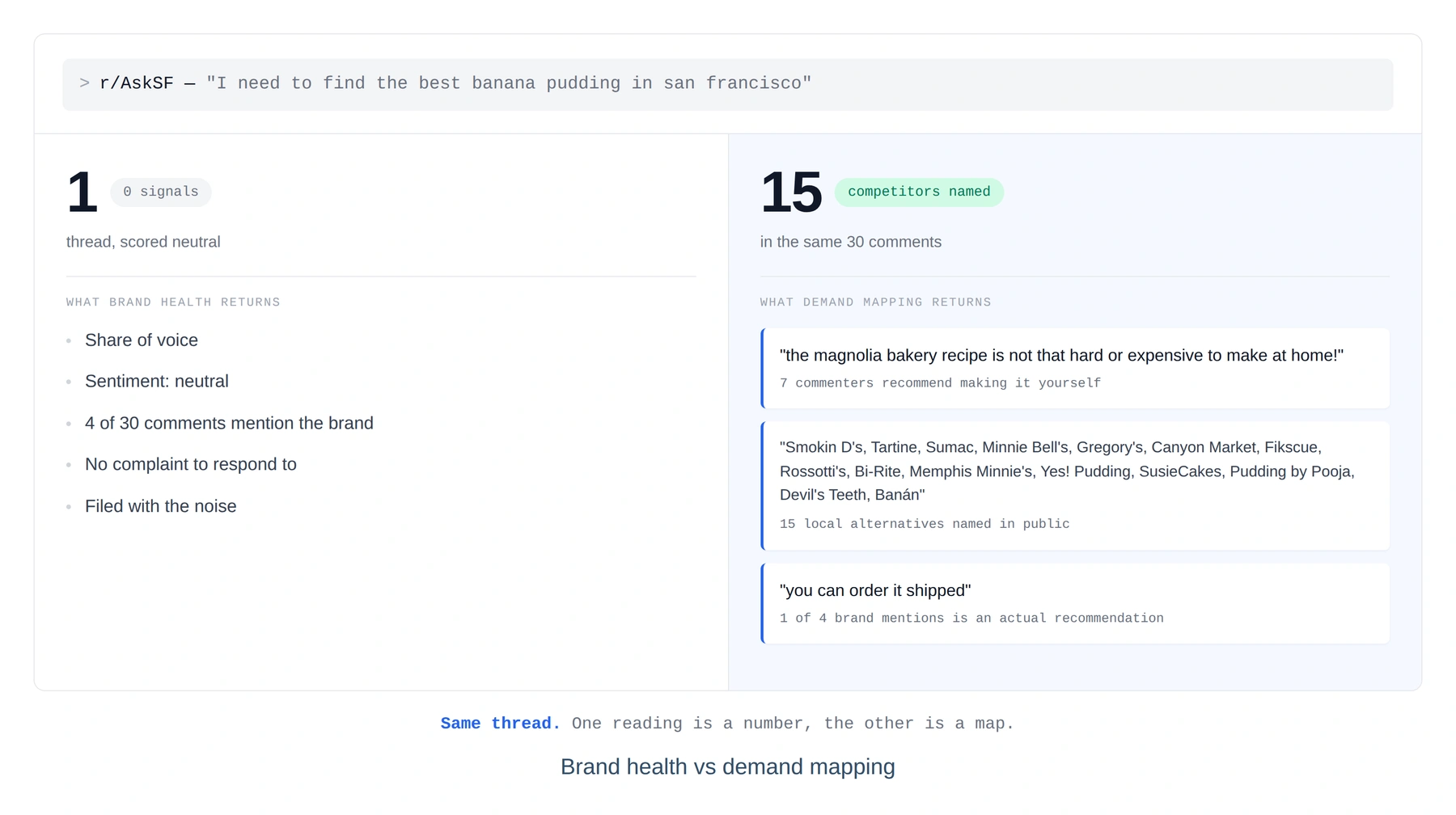Click "in the same 30 comments" caption
Screen dimensions: 1456x815
click(x=850, y=242)
